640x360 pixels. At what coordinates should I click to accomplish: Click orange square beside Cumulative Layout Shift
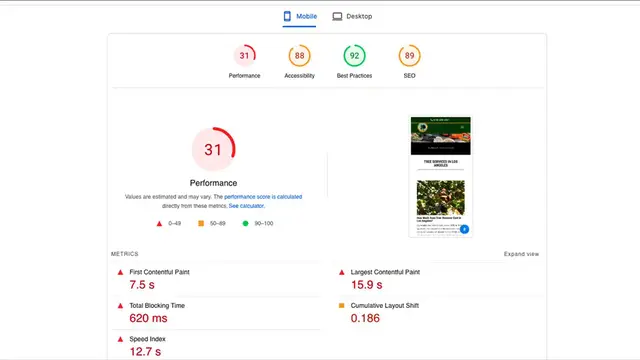[342, 305]
